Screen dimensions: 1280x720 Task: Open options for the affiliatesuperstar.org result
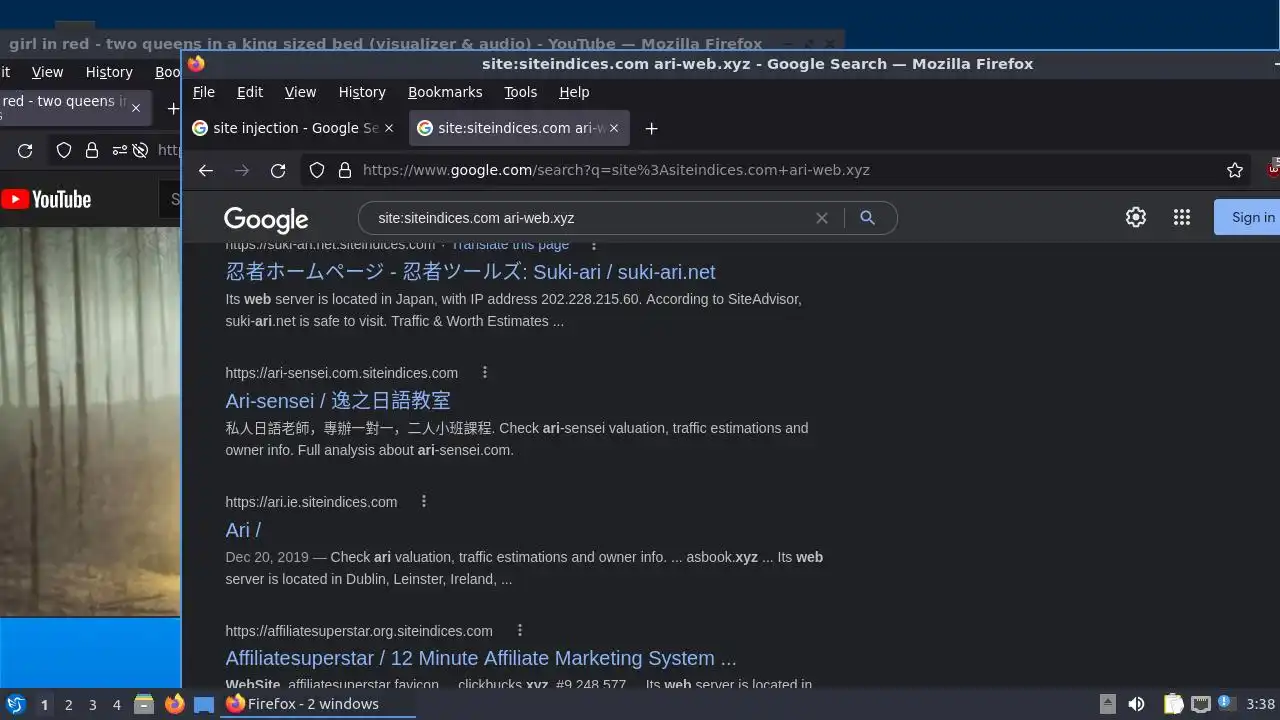tap(519, 630)
